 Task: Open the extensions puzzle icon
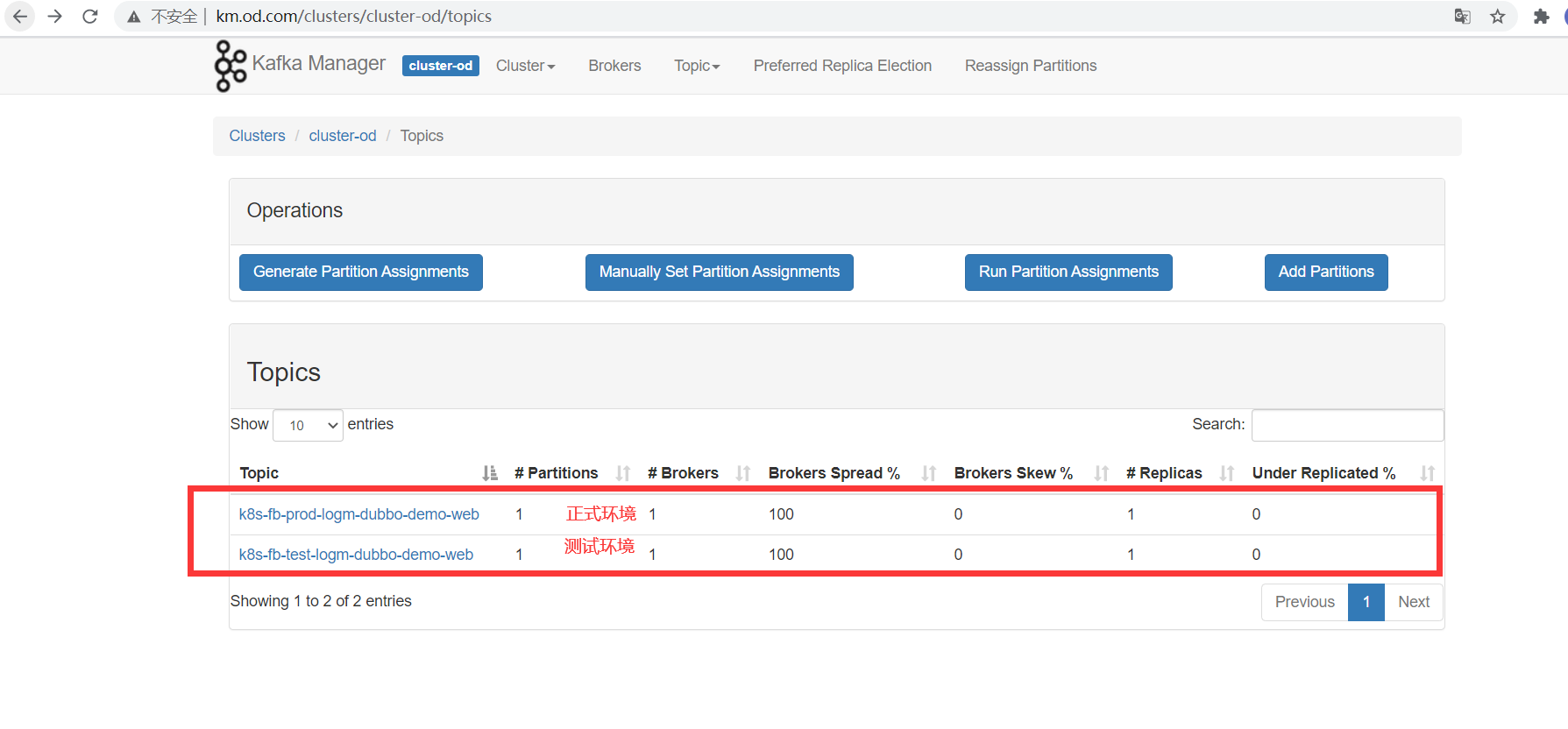click(x=1541, y=17)
